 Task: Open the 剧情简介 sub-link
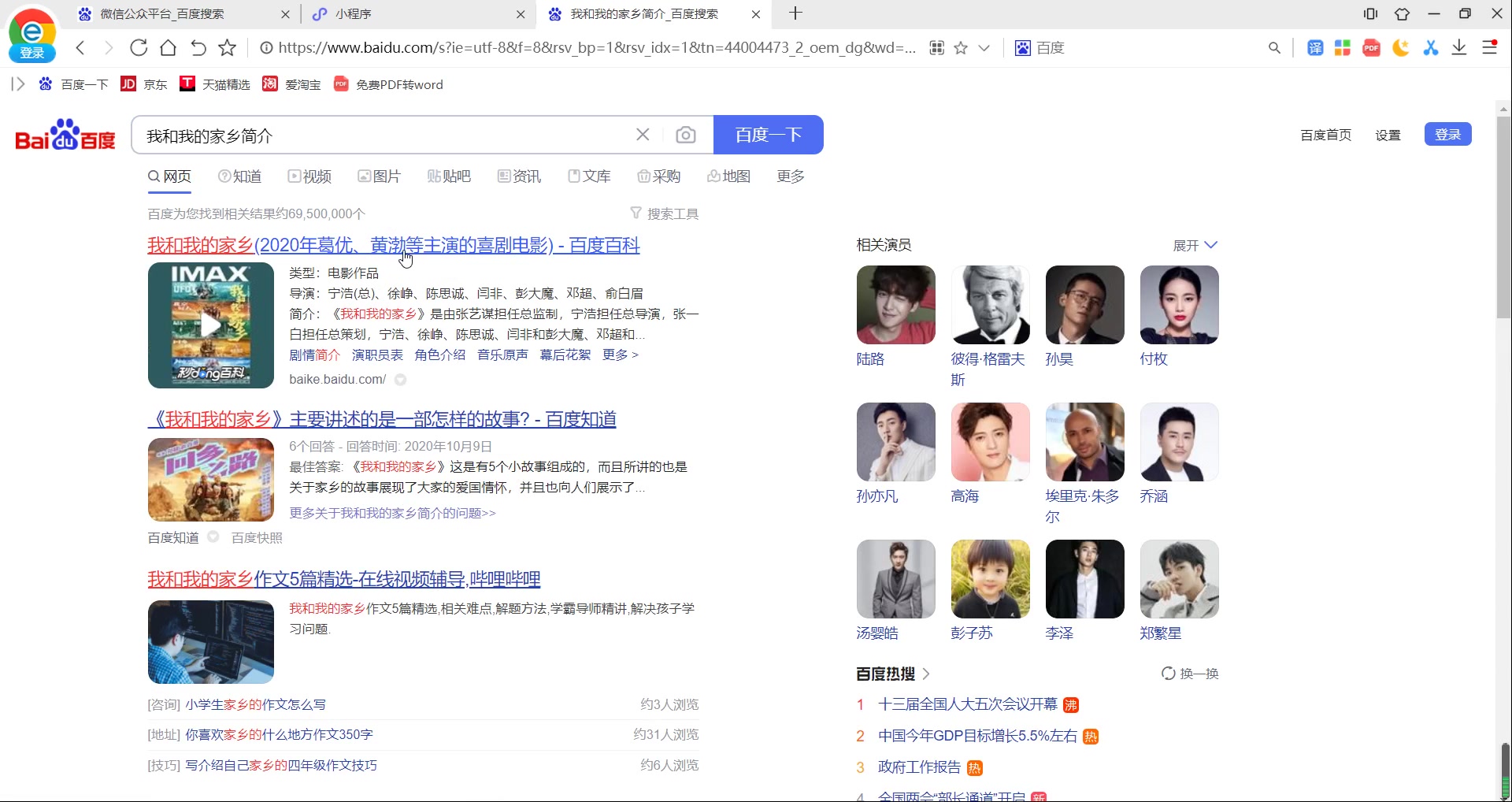[314, 355]
